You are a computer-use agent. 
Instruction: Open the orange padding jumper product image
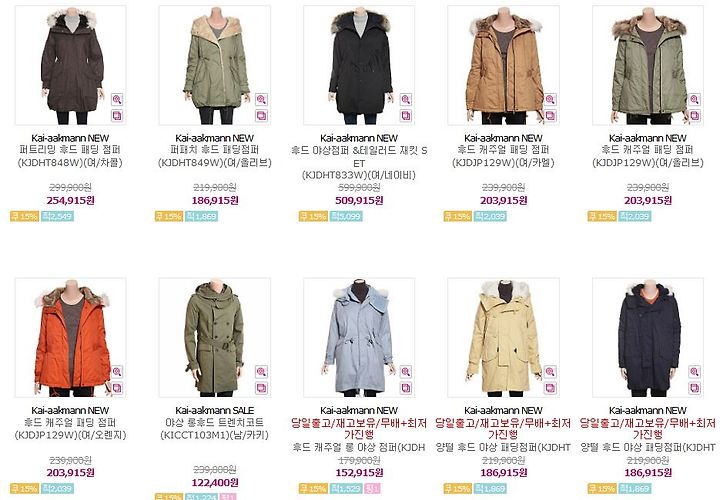71,337
